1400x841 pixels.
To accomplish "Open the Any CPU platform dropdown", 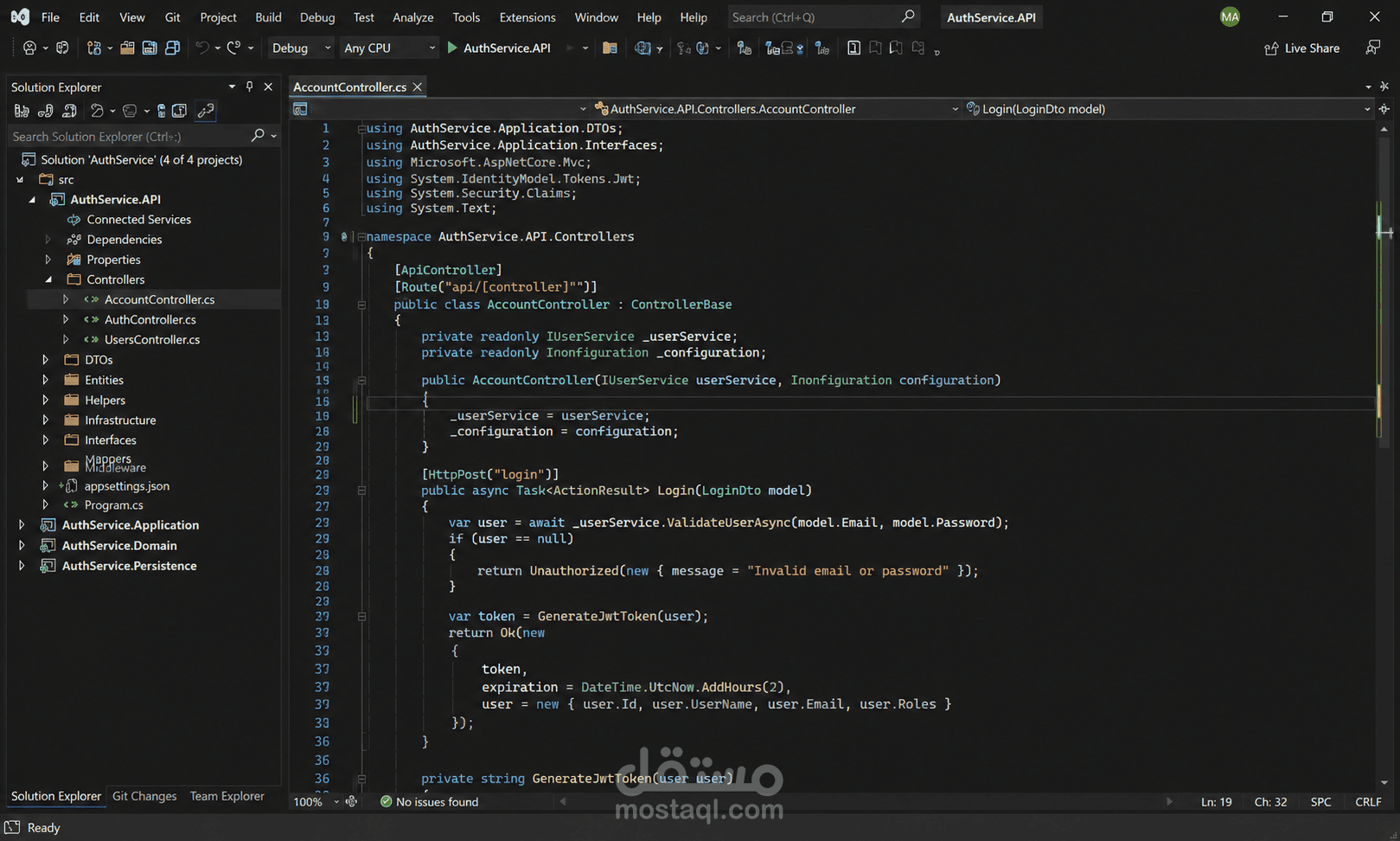I will click(388, 48).
